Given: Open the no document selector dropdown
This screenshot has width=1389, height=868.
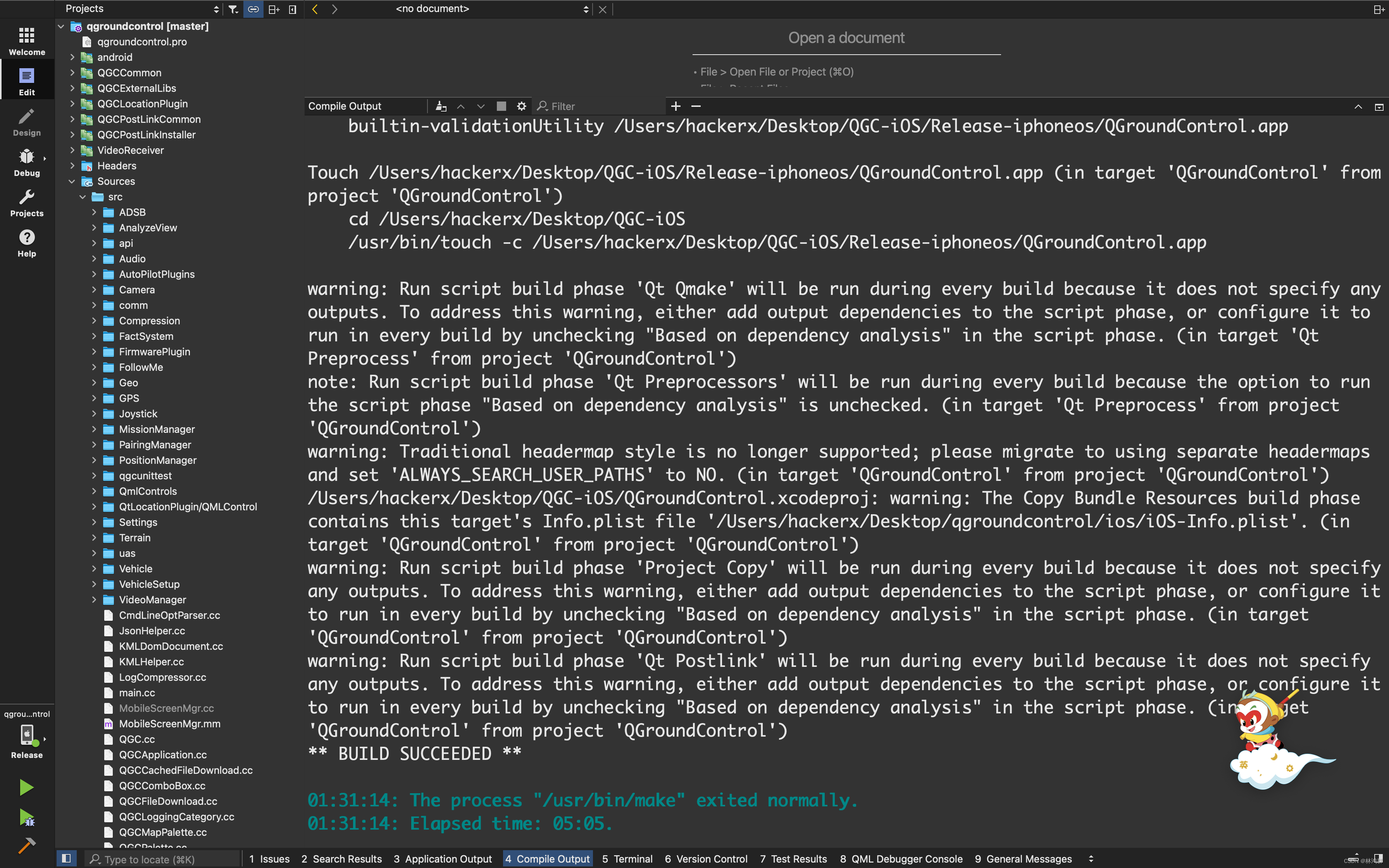Looking at the screenshot, I should click(492, 9).
